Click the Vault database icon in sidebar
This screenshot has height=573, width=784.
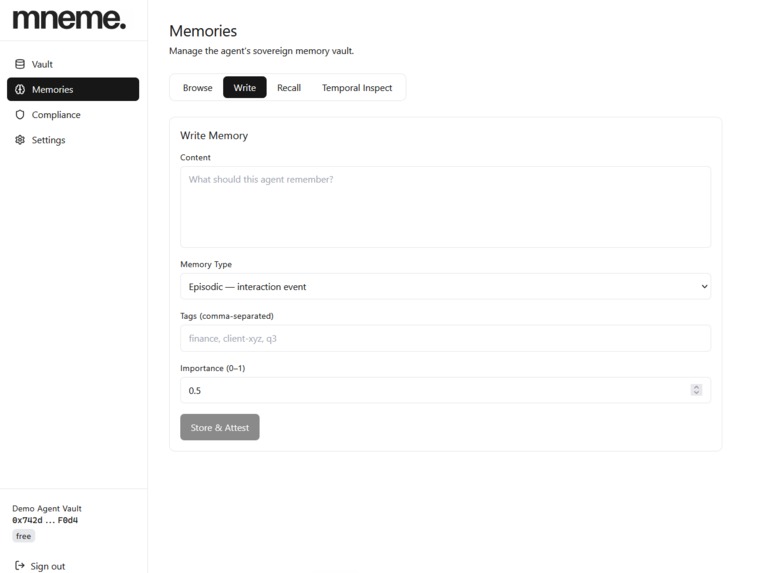pyautogui.click(x=20, y=64)
